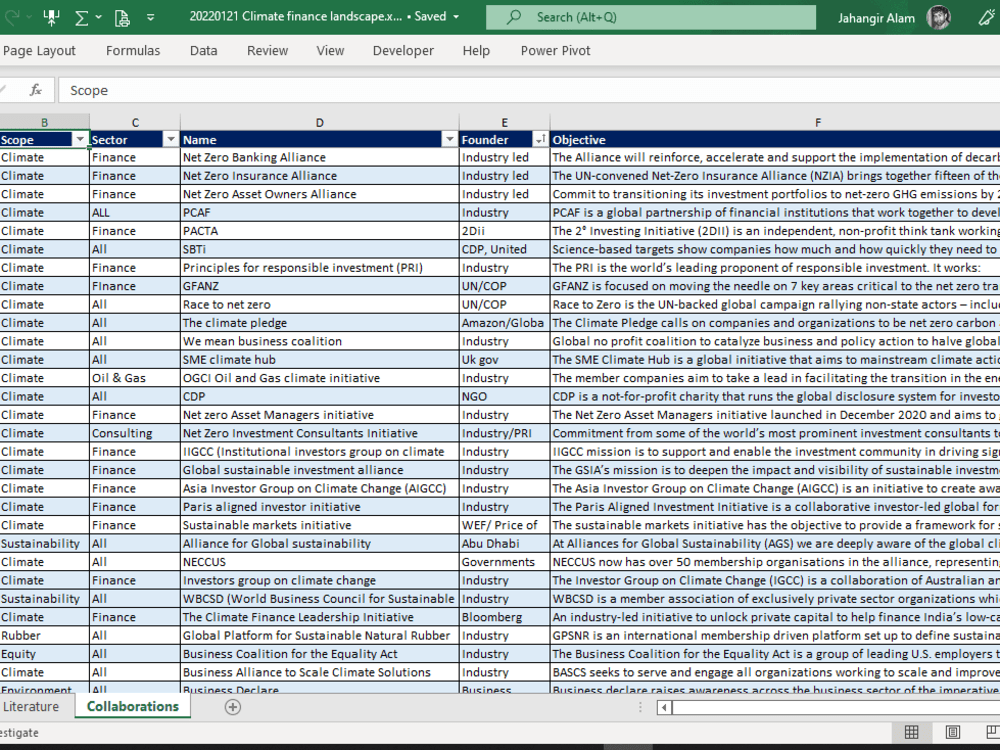Click the Print Preview and Print icon
1000x750 pixels.
point(122,17)
